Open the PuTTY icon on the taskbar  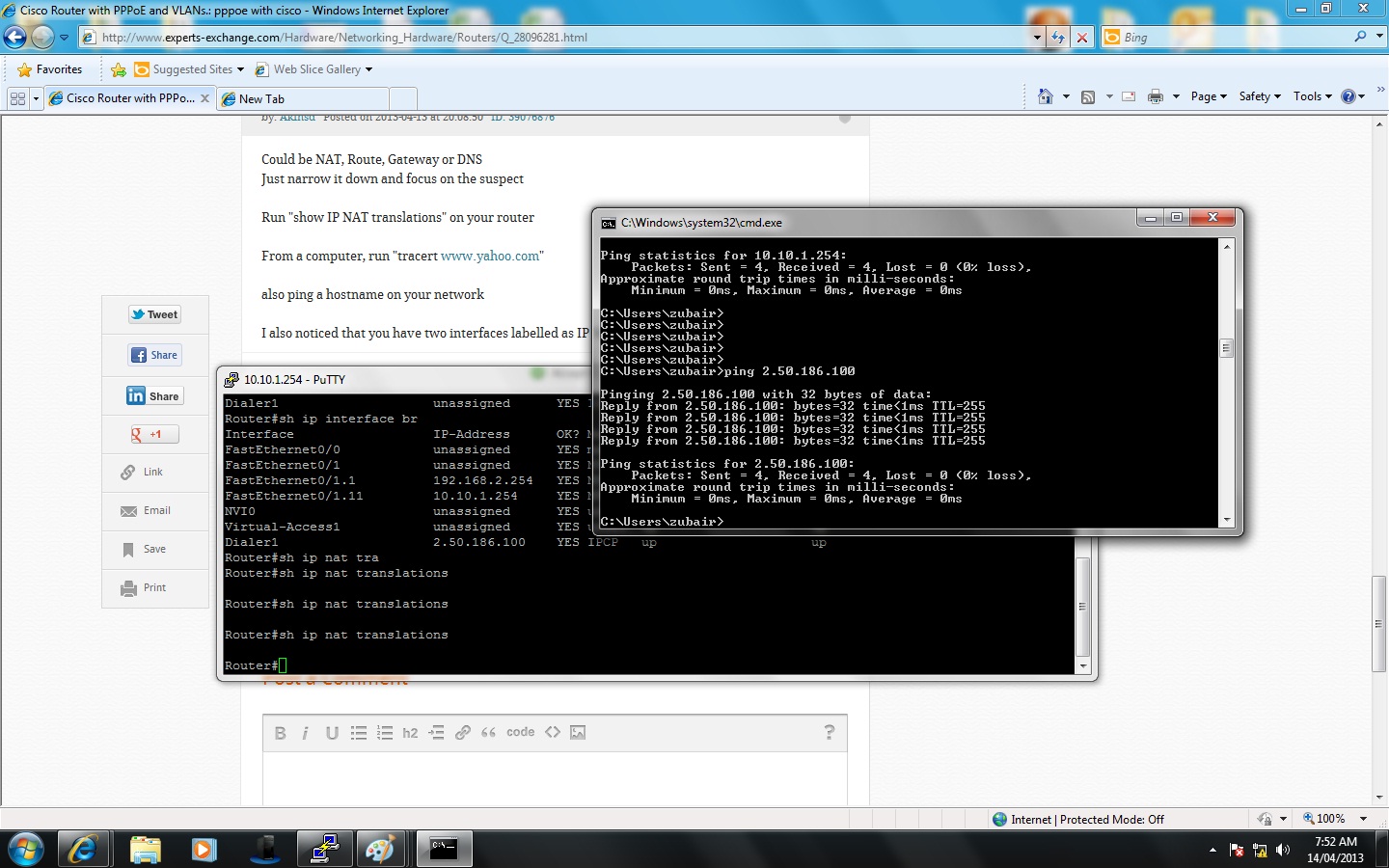[323, 849]
